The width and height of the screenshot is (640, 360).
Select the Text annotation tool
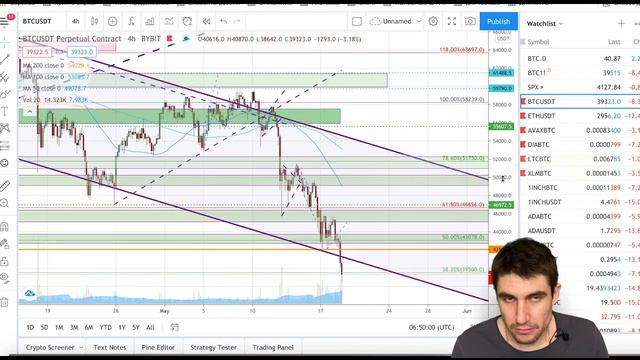coord(5,111)
